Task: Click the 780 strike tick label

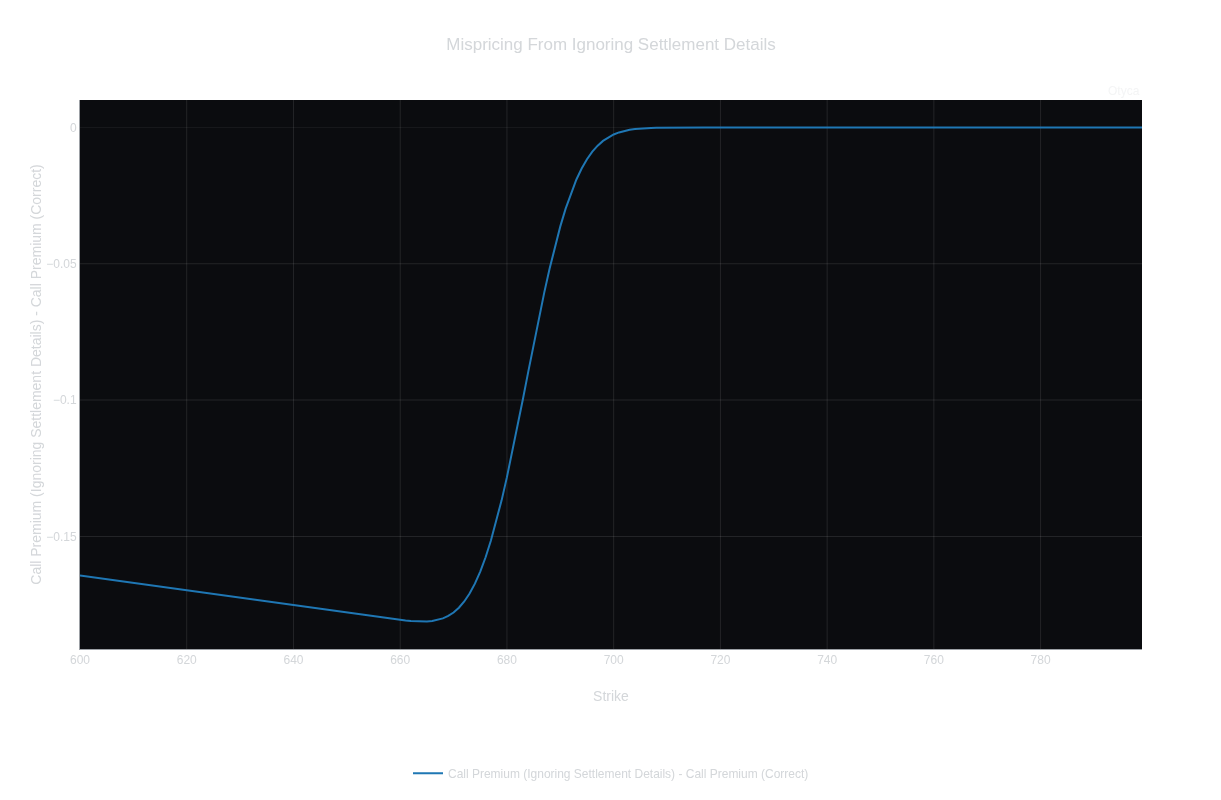Action: (x=1040, y=660)
